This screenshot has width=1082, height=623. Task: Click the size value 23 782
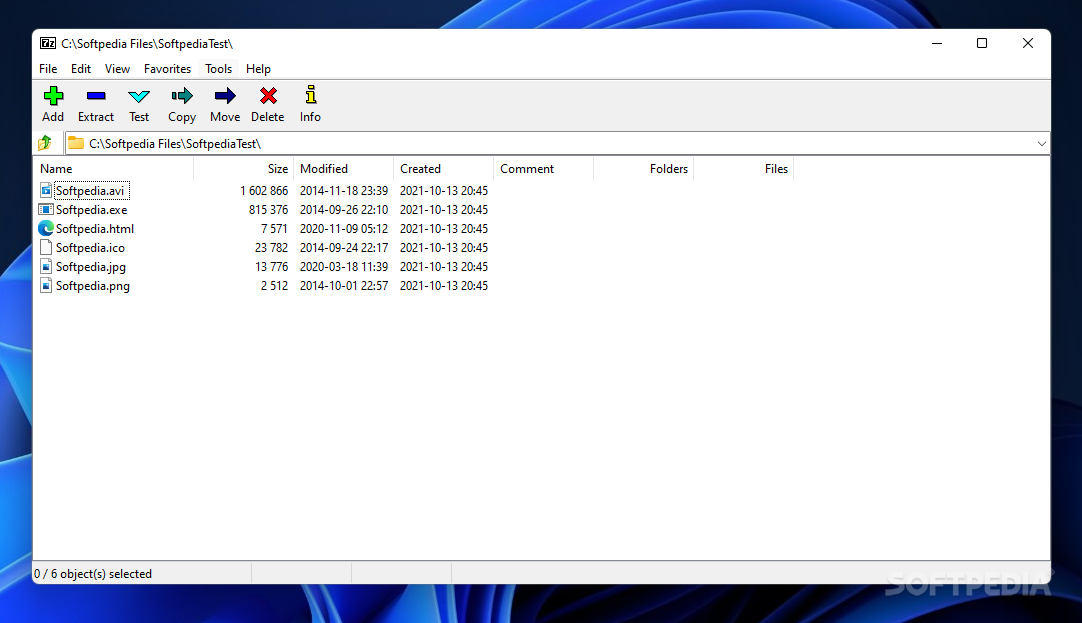[x=271, y=248]
